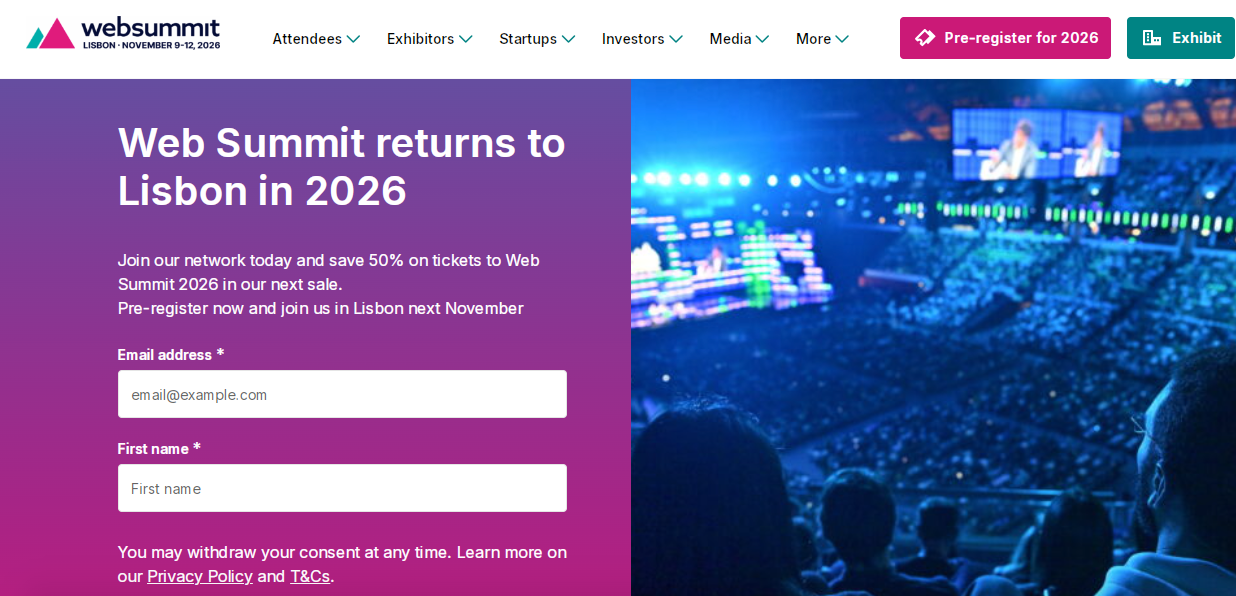
Task: Open the Attendees menu
Action: (x=307, y=39)
